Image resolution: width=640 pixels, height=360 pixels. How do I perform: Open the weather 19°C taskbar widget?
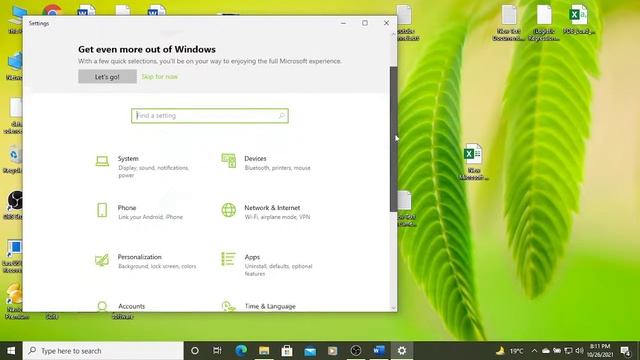[509, 351]
